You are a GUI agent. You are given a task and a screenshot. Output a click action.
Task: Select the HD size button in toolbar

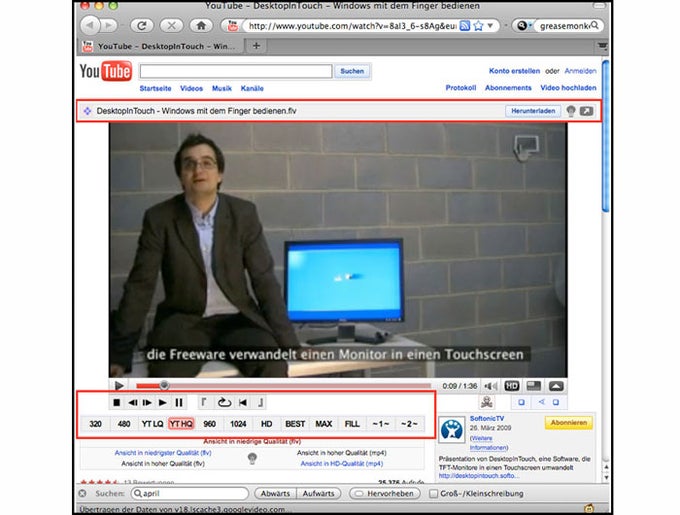point(266,424)
